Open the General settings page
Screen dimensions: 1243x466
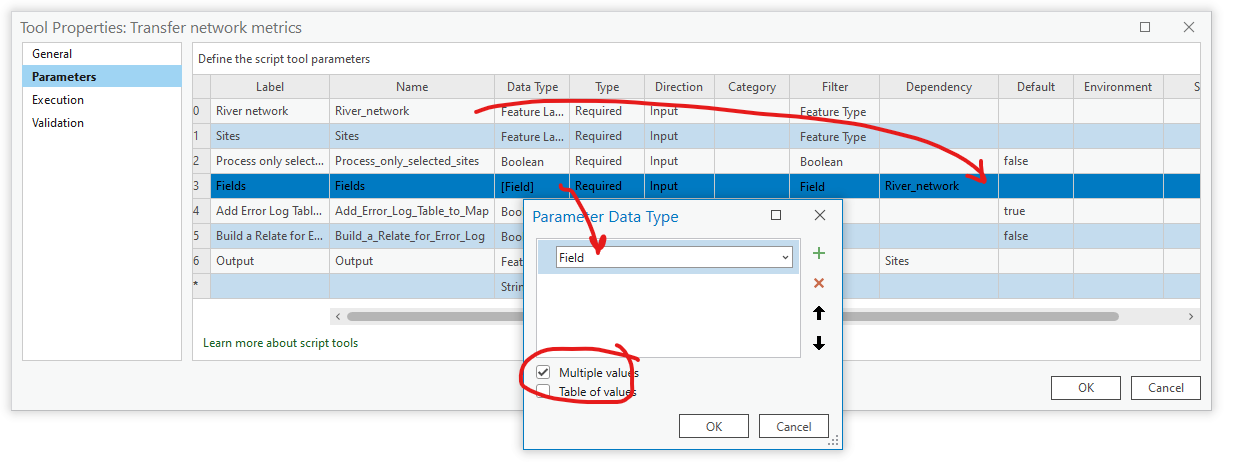pyautogui.click(x=52, y=54)
